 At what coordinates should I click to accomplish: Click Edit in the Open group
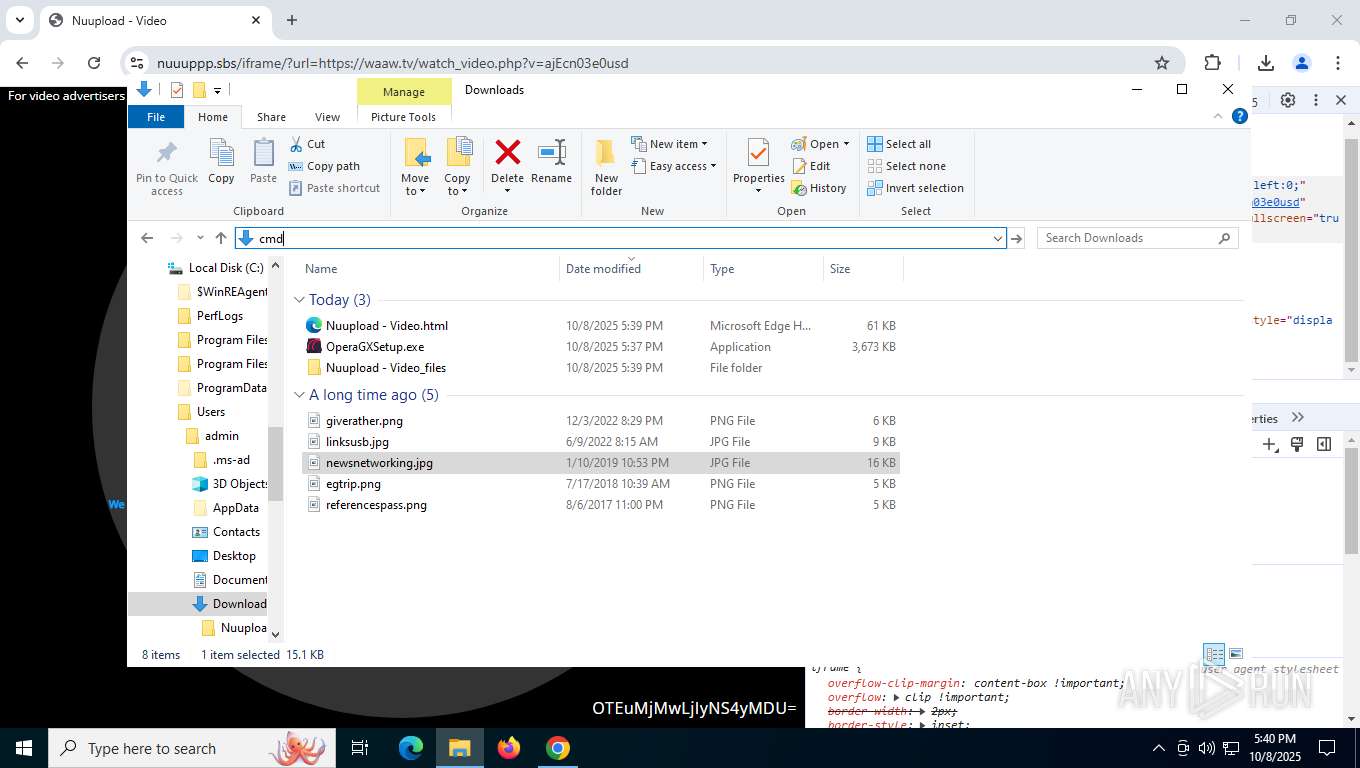point(811,166)
